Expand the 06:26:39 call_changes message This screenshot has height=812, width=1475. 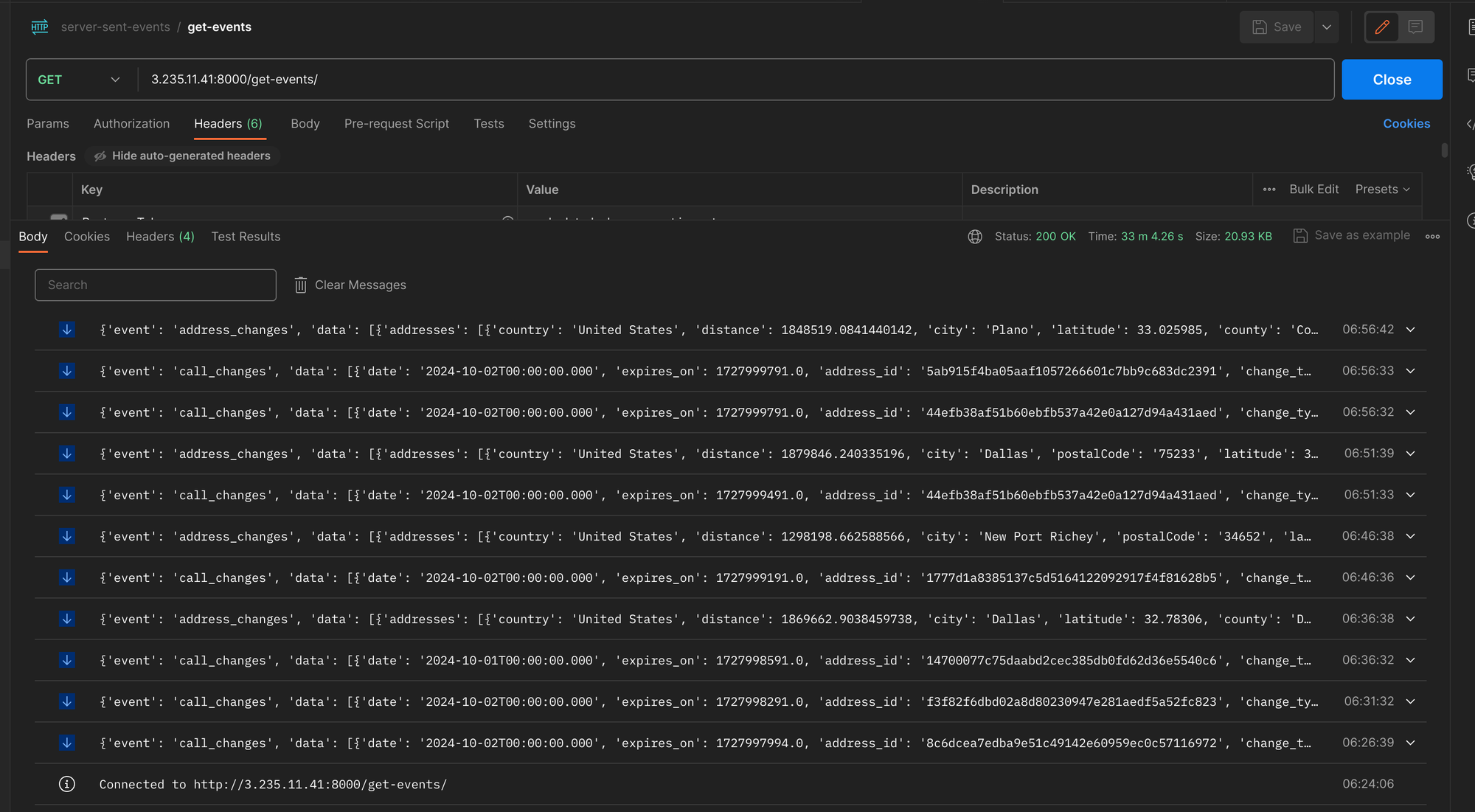point(1410,743)
